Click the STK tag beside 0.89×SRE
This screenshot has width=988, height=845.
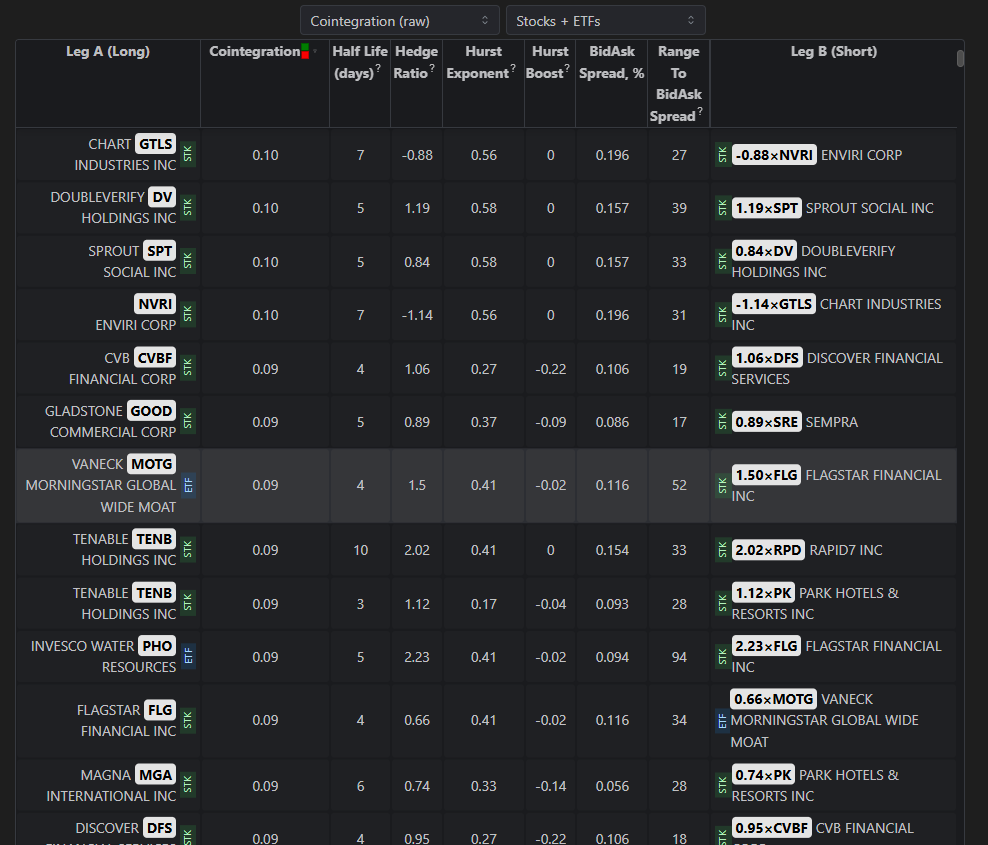tap(722, 422)
